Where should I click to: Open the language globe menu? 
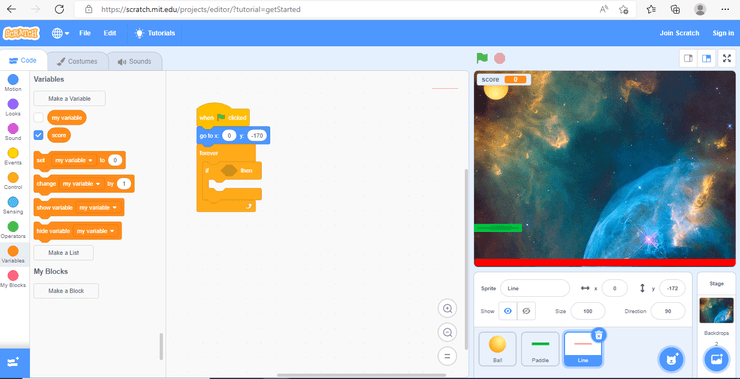(60, 33)
